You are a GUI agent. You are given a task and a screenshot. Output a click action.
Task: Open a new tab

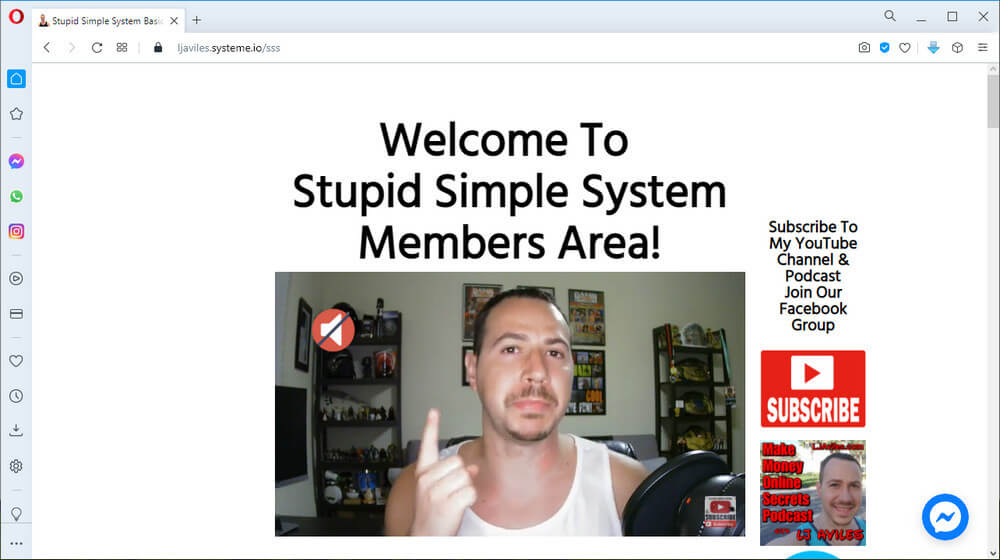click(x=196, y=20)
